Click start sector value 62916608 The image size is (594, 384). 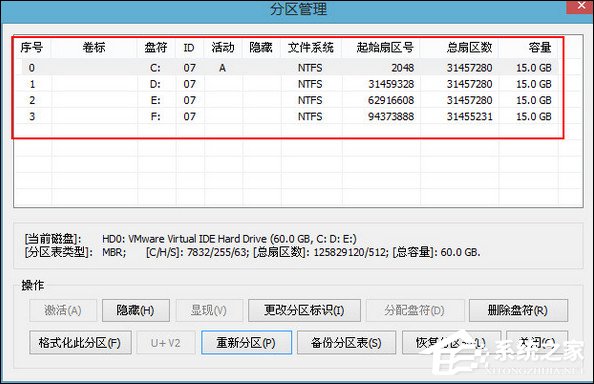pos(391,100)
